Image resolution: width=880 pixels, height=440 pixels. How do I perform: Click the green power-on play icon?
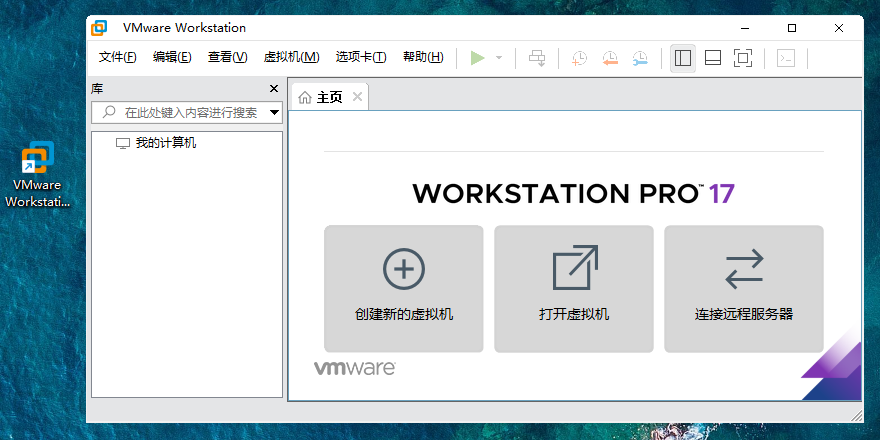478,58
